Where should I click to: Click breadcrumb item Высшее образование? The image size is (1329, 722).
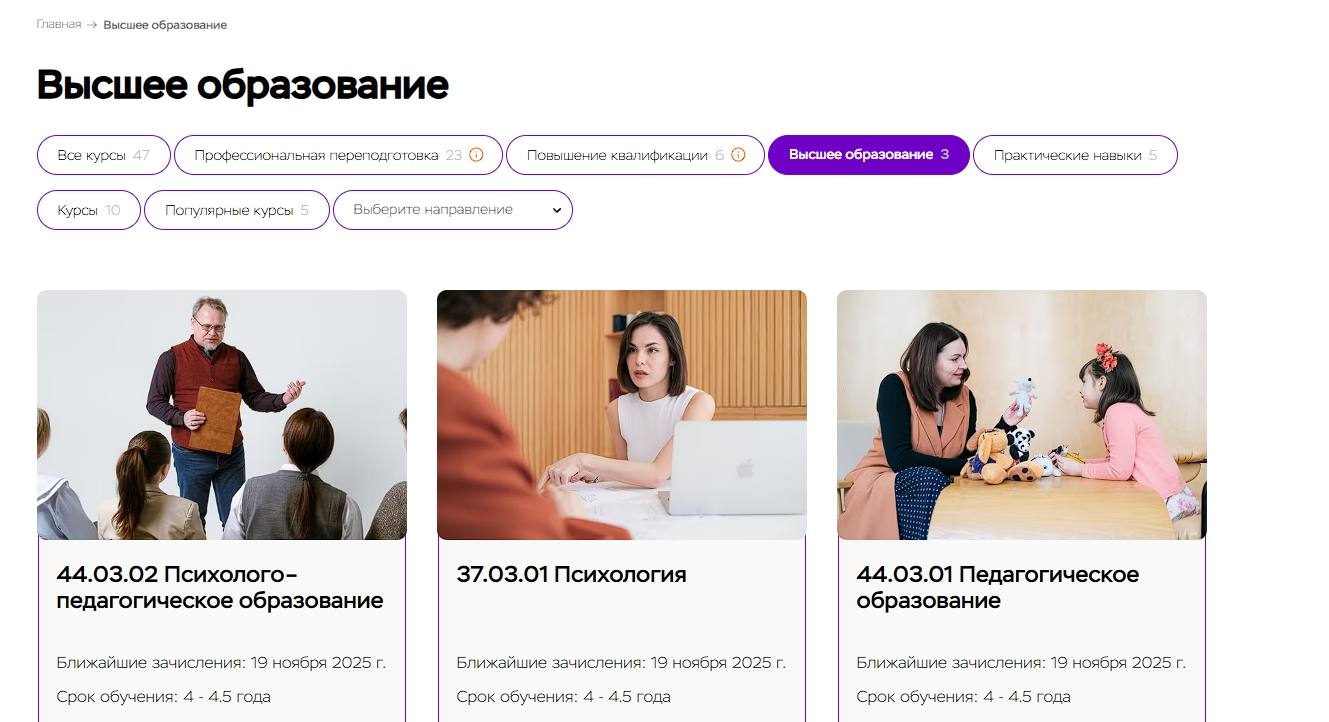[165, 24]
